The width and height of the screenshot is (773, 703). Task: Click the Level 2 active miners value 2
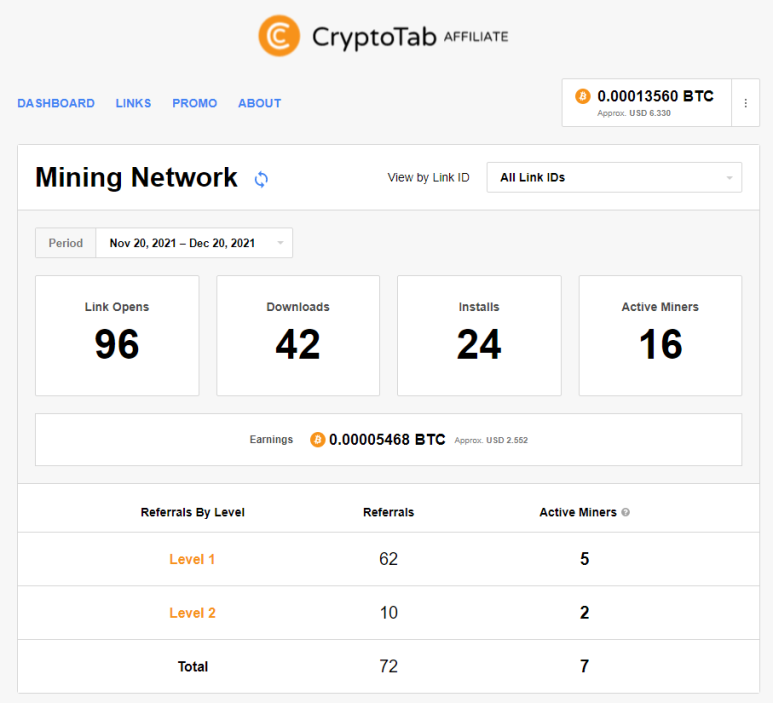[x=584, y=612]
